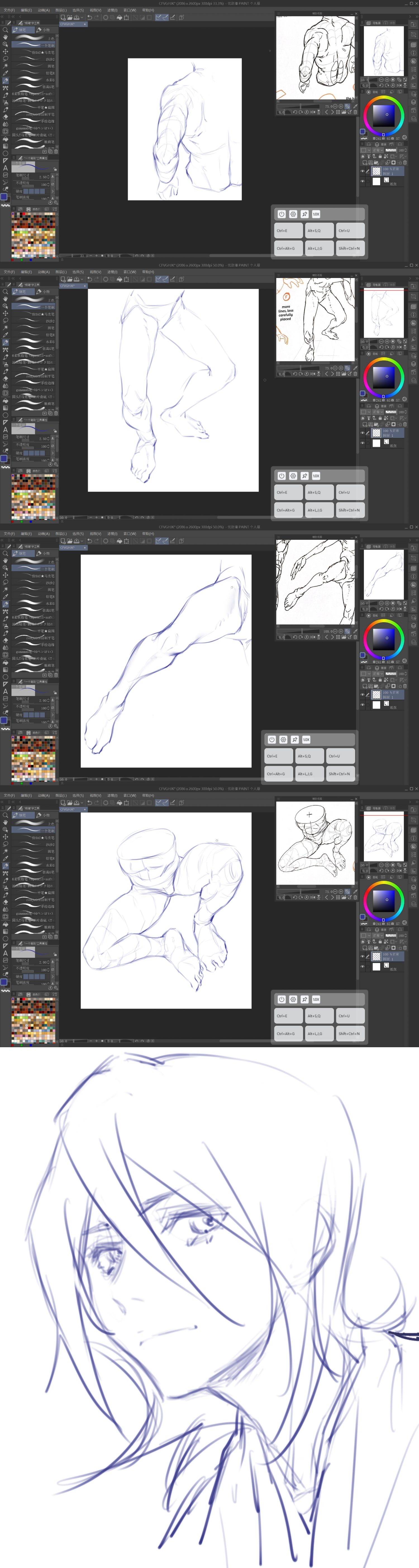Select the 3D Object tool in crouching-figure window
This screenshot has width=419, height=1568.
[x=6, y=830]
